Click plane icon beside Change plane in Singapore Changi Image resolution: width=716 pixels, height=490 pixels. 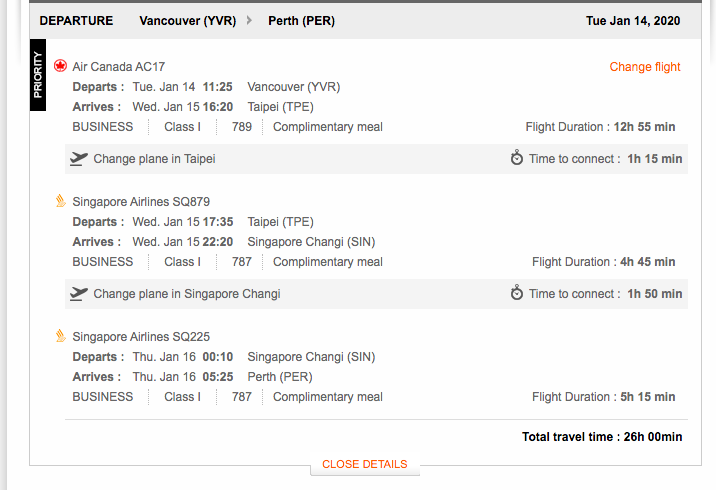79,294
